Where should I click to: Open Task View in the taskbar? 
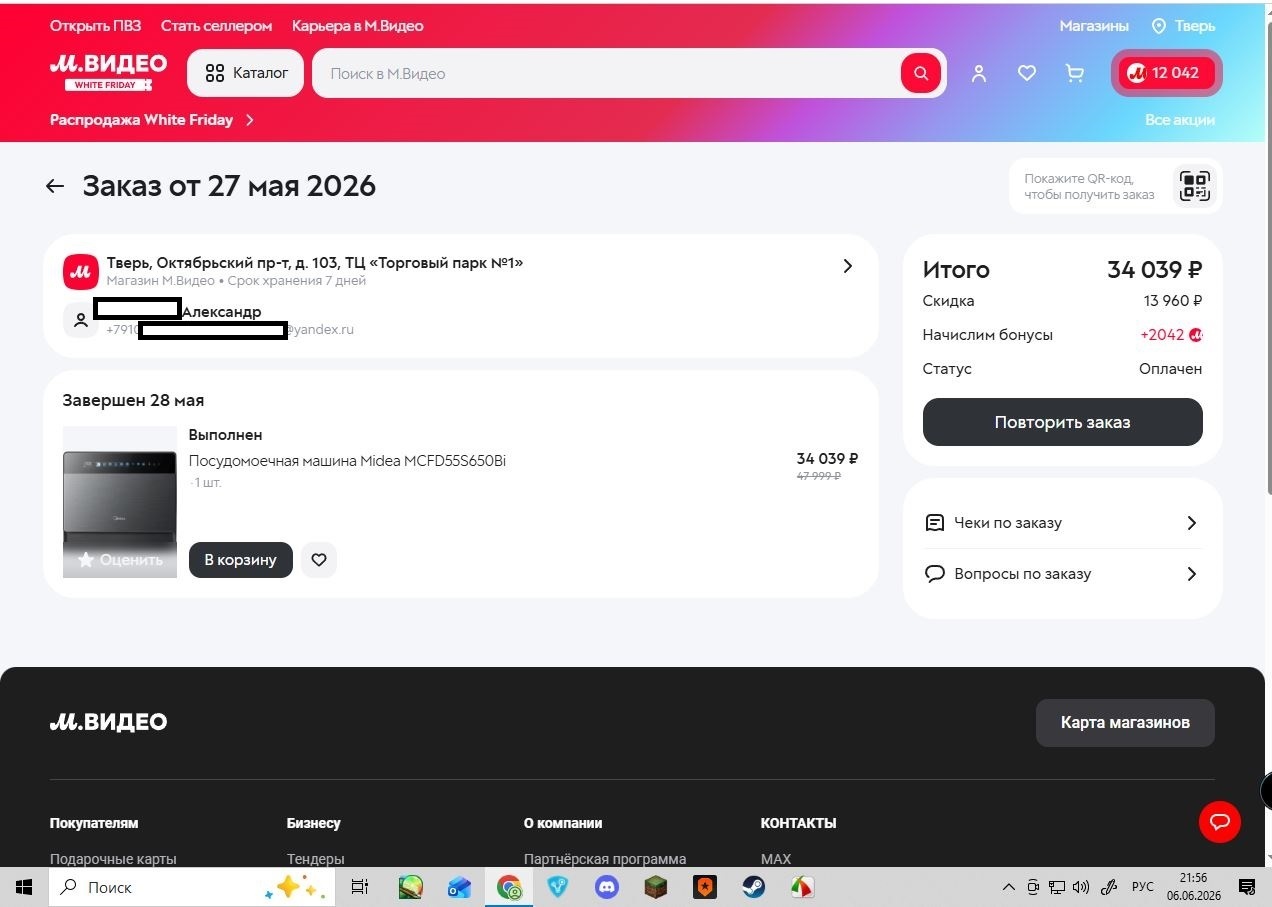(x=360, y=887)
